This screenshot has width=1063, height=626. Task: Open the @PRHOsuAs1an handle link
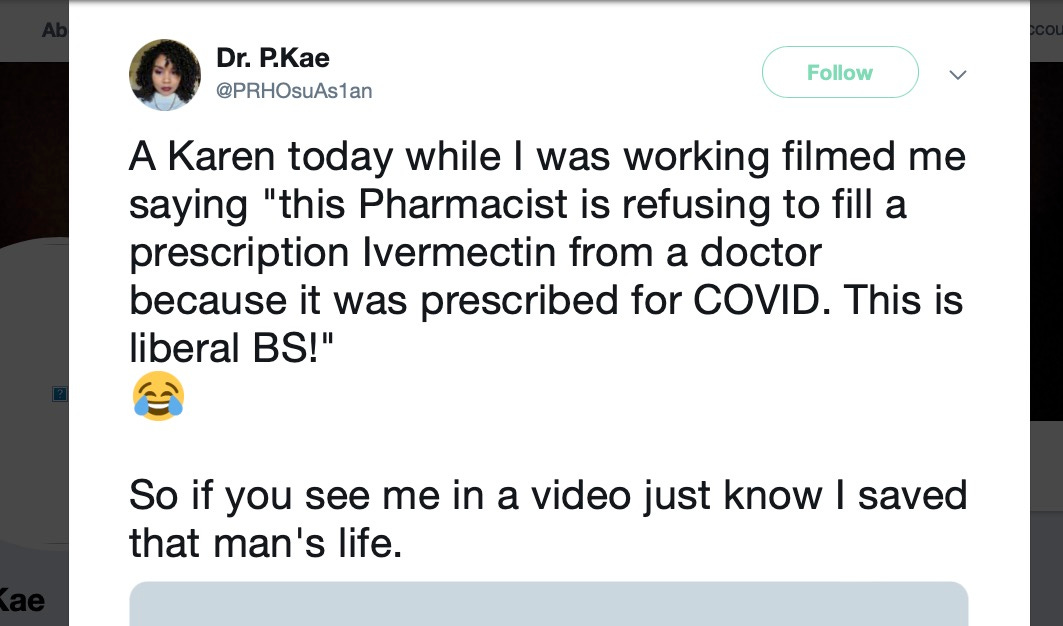(x=294, y=91)
